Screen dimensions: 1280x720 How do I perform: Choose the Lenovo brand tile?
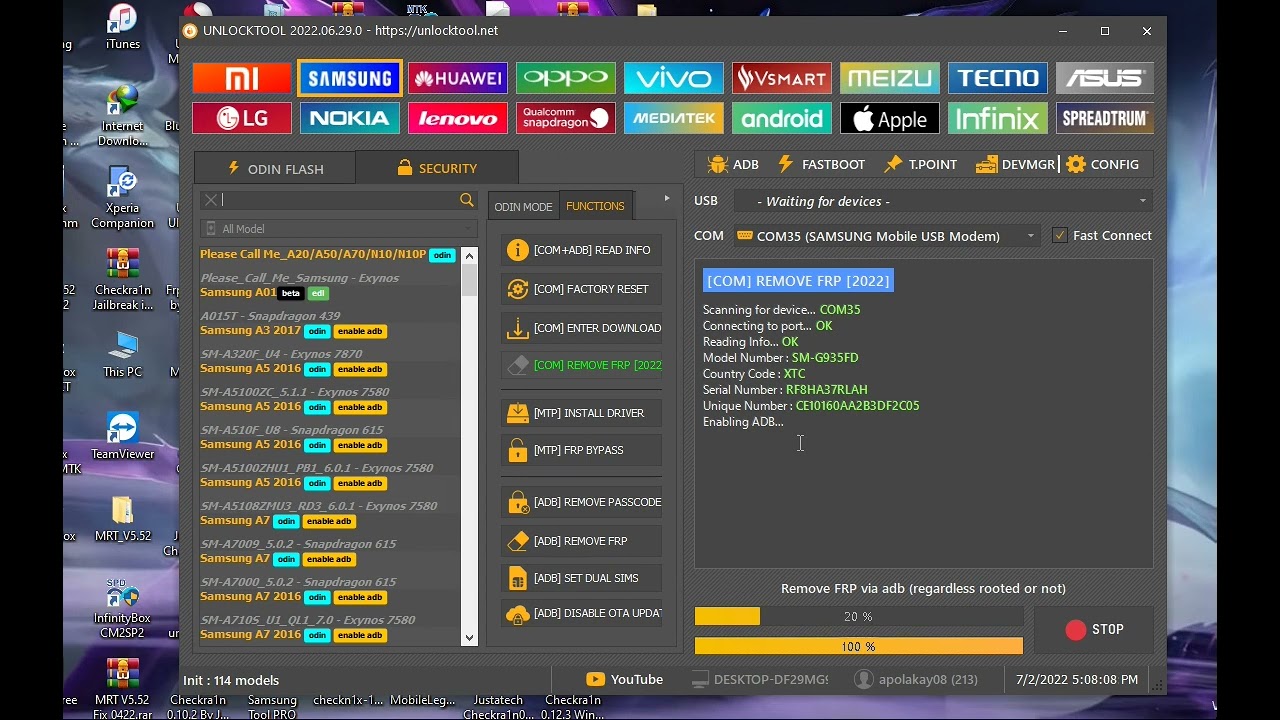(458, 118)
